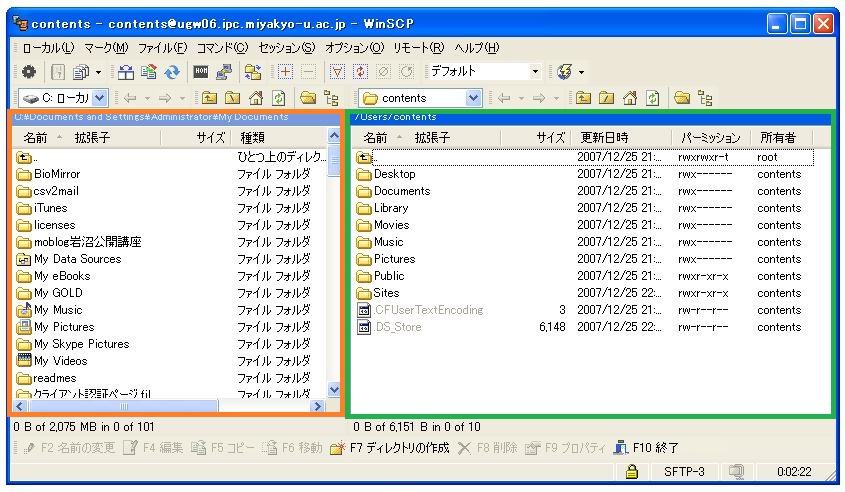Expand the session icon dropdown arrow

click(581, 72)
